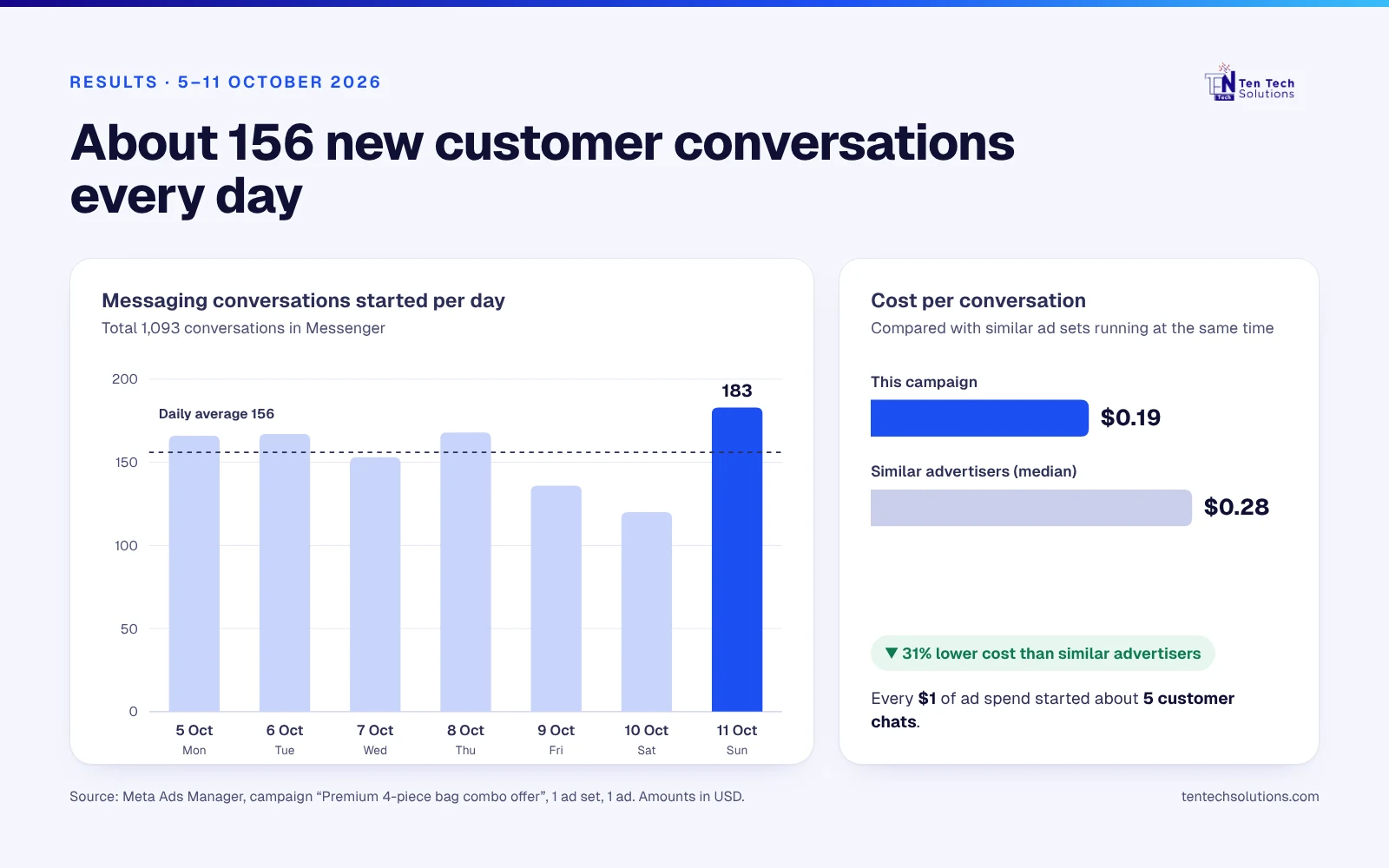Click the $0.28 median cost value
This screenshot has width=1389, height=868.
[x=1236, y=507]
